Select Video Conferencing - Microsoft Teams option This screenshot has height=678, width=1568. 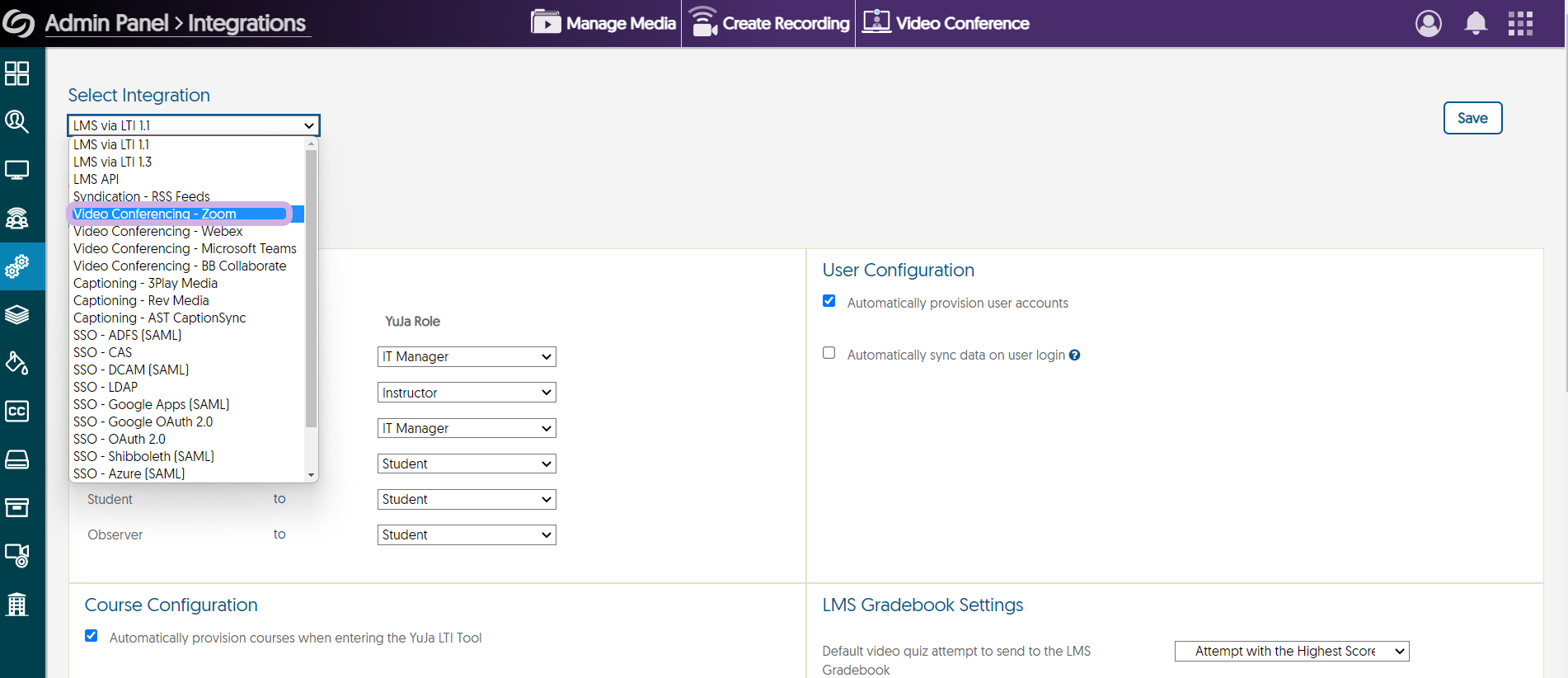coord(187,248)
